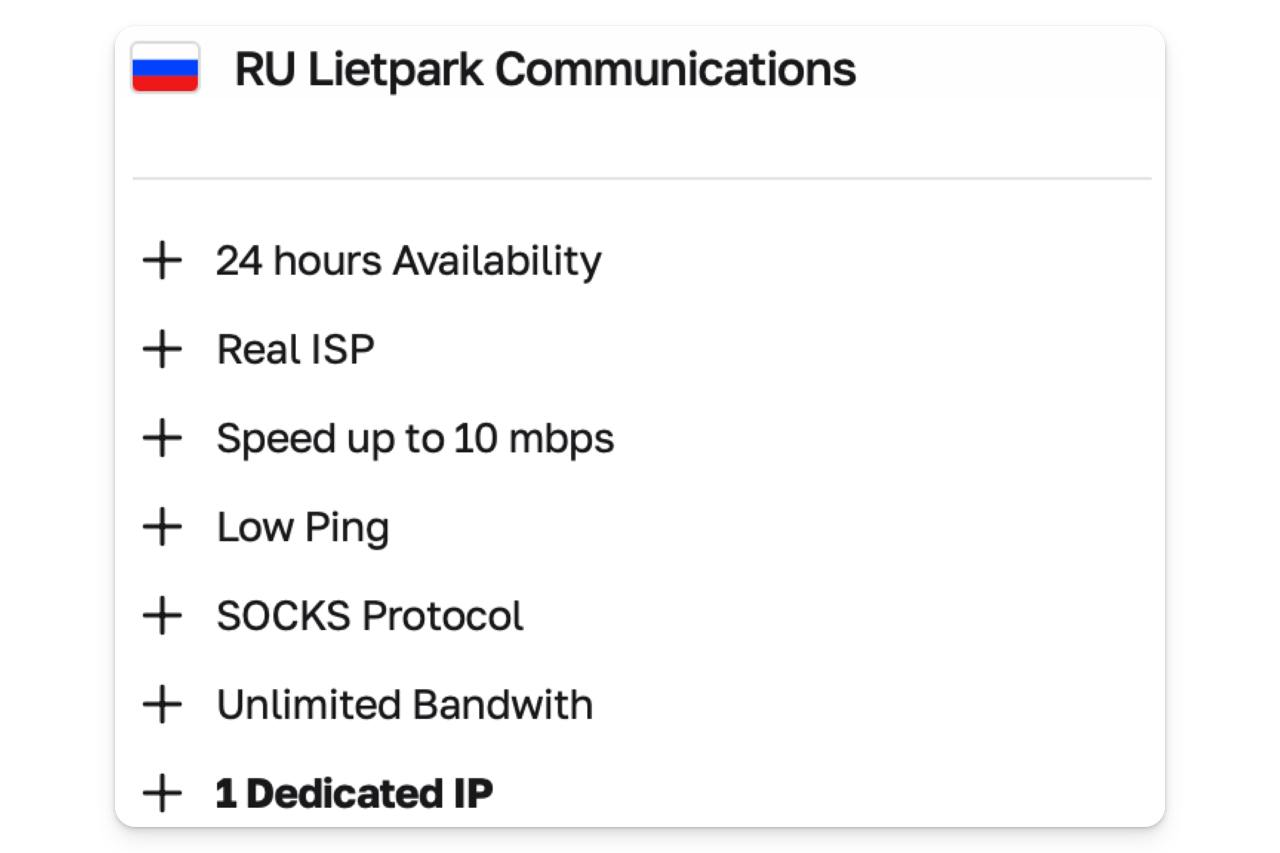The height and width of the screenshot is (853, 1280).
Task: Click the plus icon beside SOCKS Protocol
Action: pos(162,616)
